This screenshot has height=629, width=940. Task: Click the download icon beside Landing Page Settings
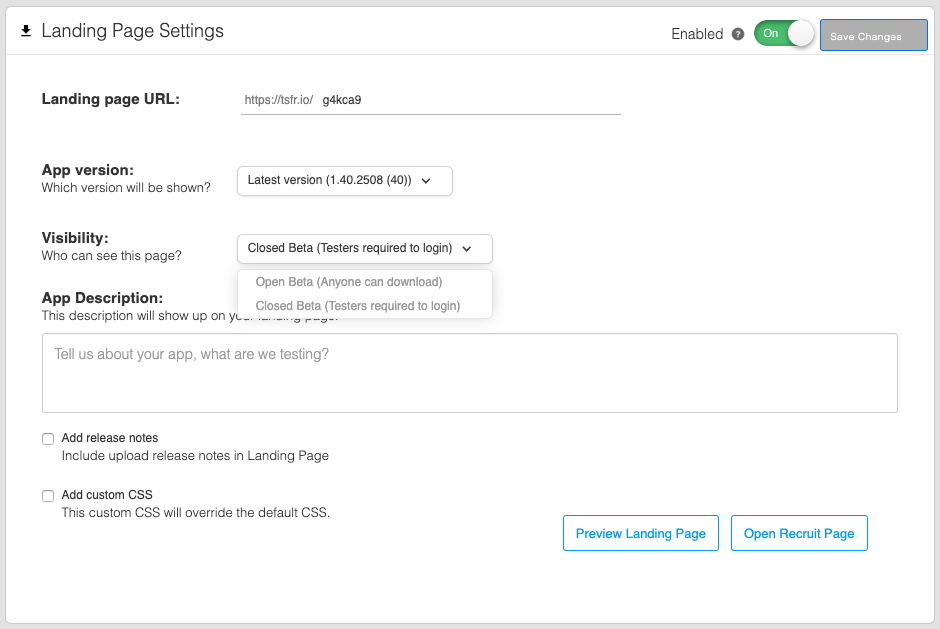click(x=26, y=30)
